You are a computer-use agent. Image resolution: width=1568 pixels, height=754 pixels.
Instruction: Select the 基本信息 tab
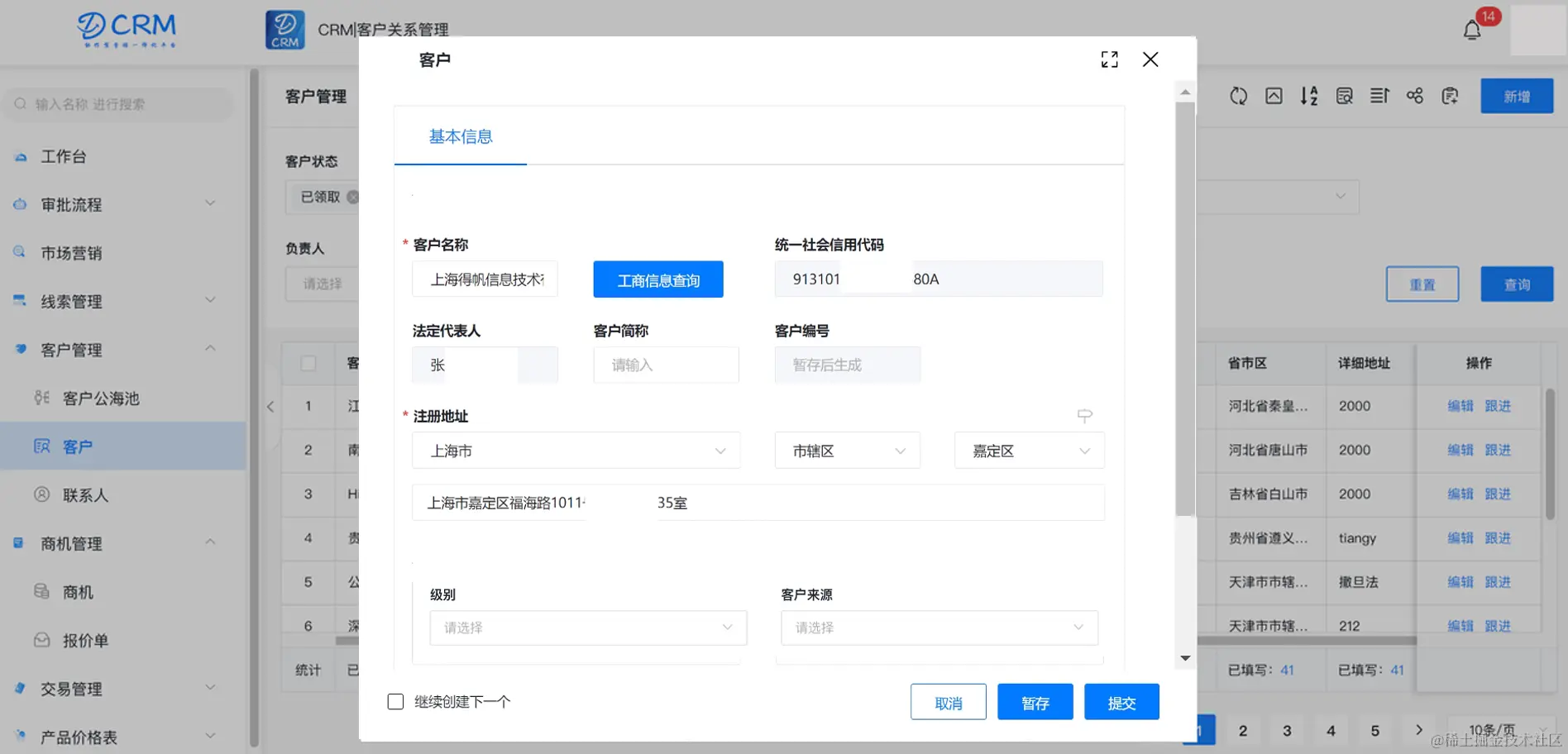point(461,136)
